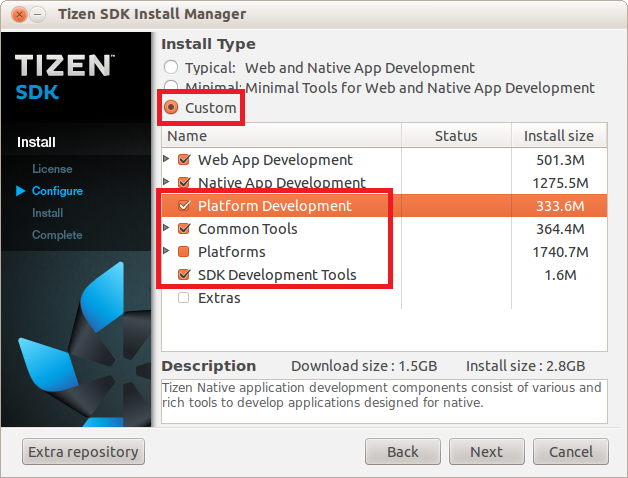Click the 1.6M install size cell
Screen dimensions: 628x478
560,275
